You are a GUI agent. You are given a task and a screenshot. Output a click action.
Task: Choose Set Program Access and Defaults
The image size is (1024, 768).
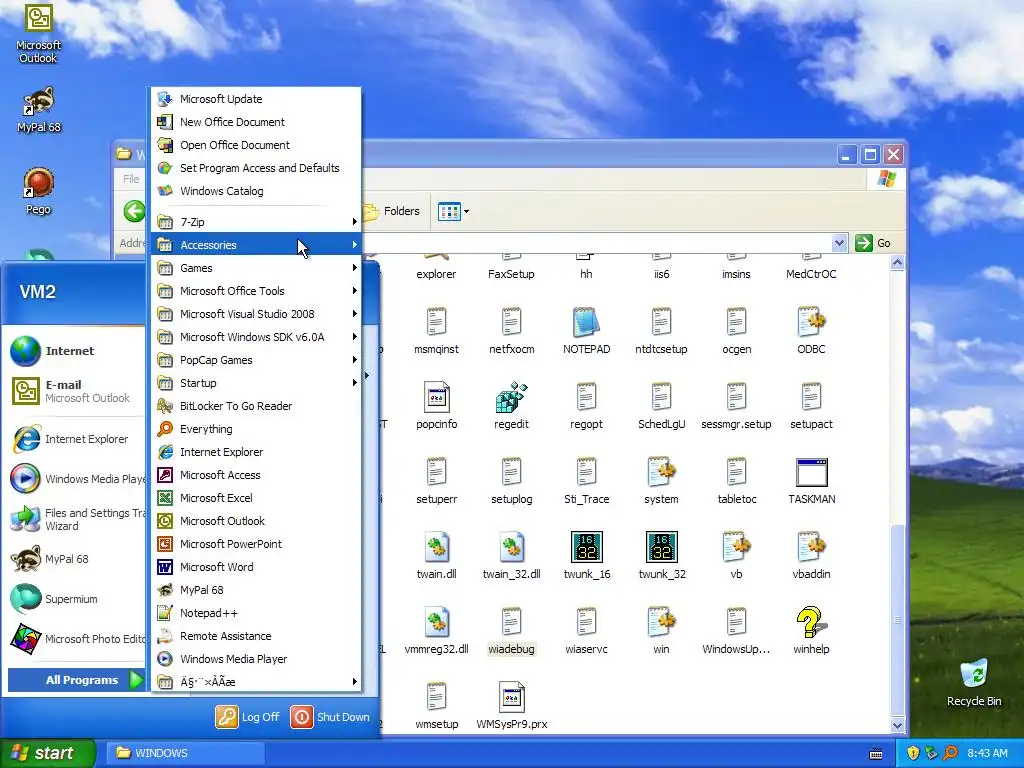click(x=257, y=168)
